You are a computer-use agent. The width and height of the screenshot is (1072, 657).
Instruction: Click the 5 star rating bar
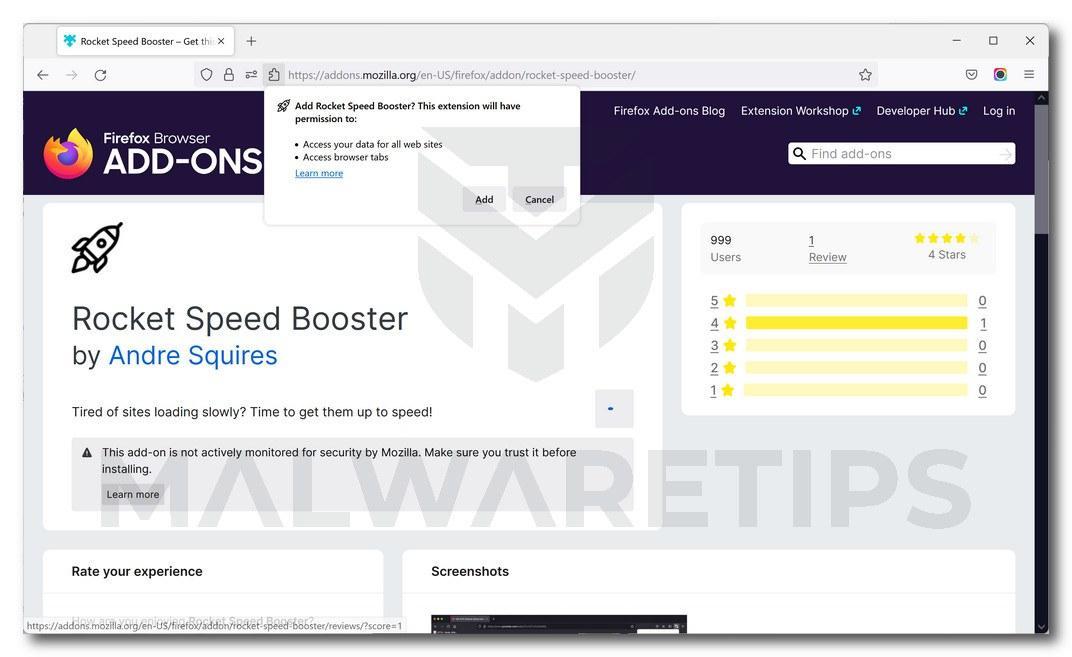856,301
